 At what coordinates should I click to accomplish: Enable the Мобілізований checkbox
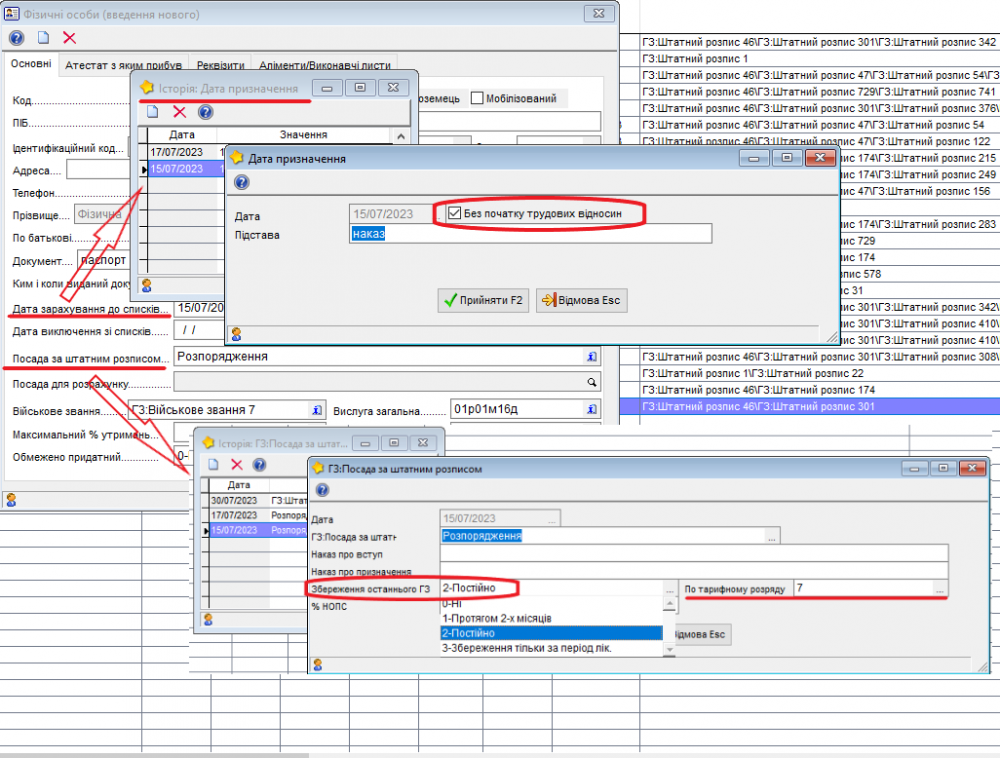pos(477,98)
